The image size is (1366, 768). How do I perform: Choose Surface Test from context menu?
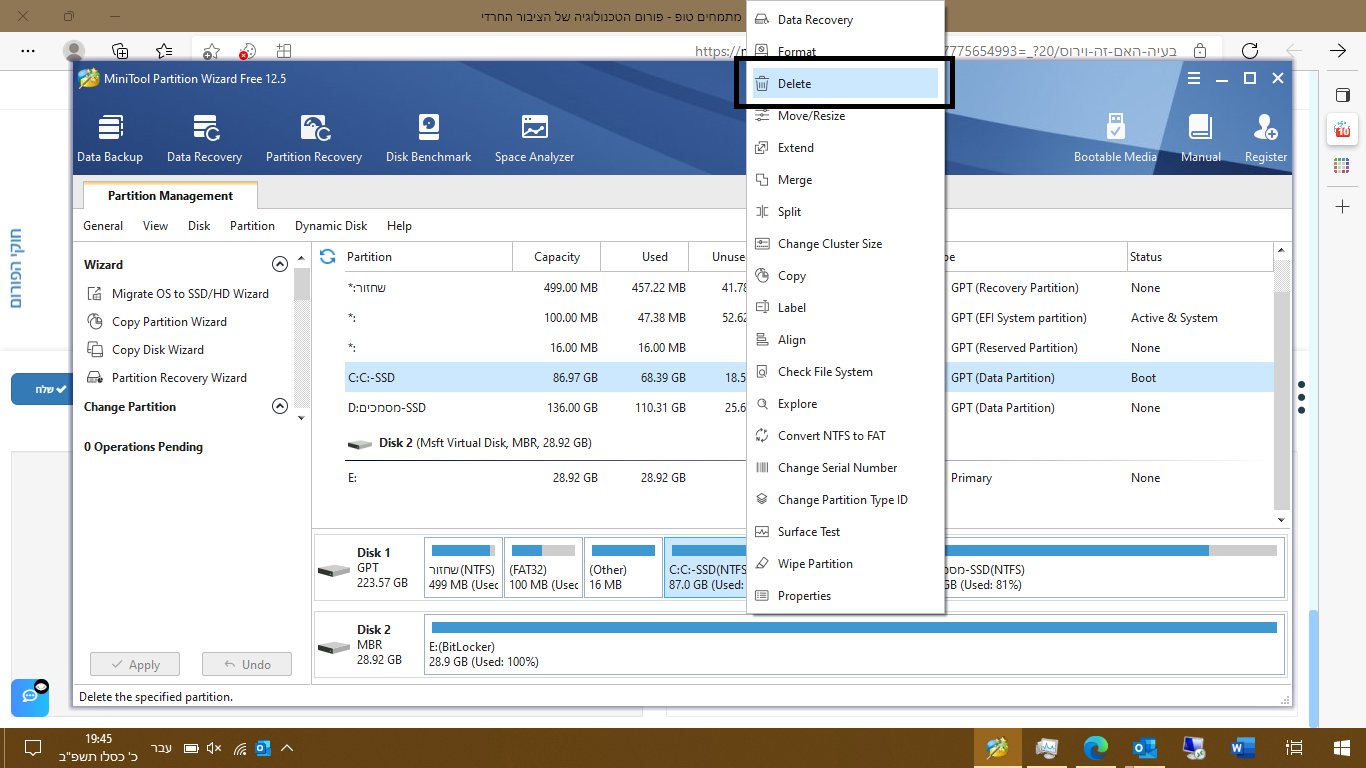point(845,532)
